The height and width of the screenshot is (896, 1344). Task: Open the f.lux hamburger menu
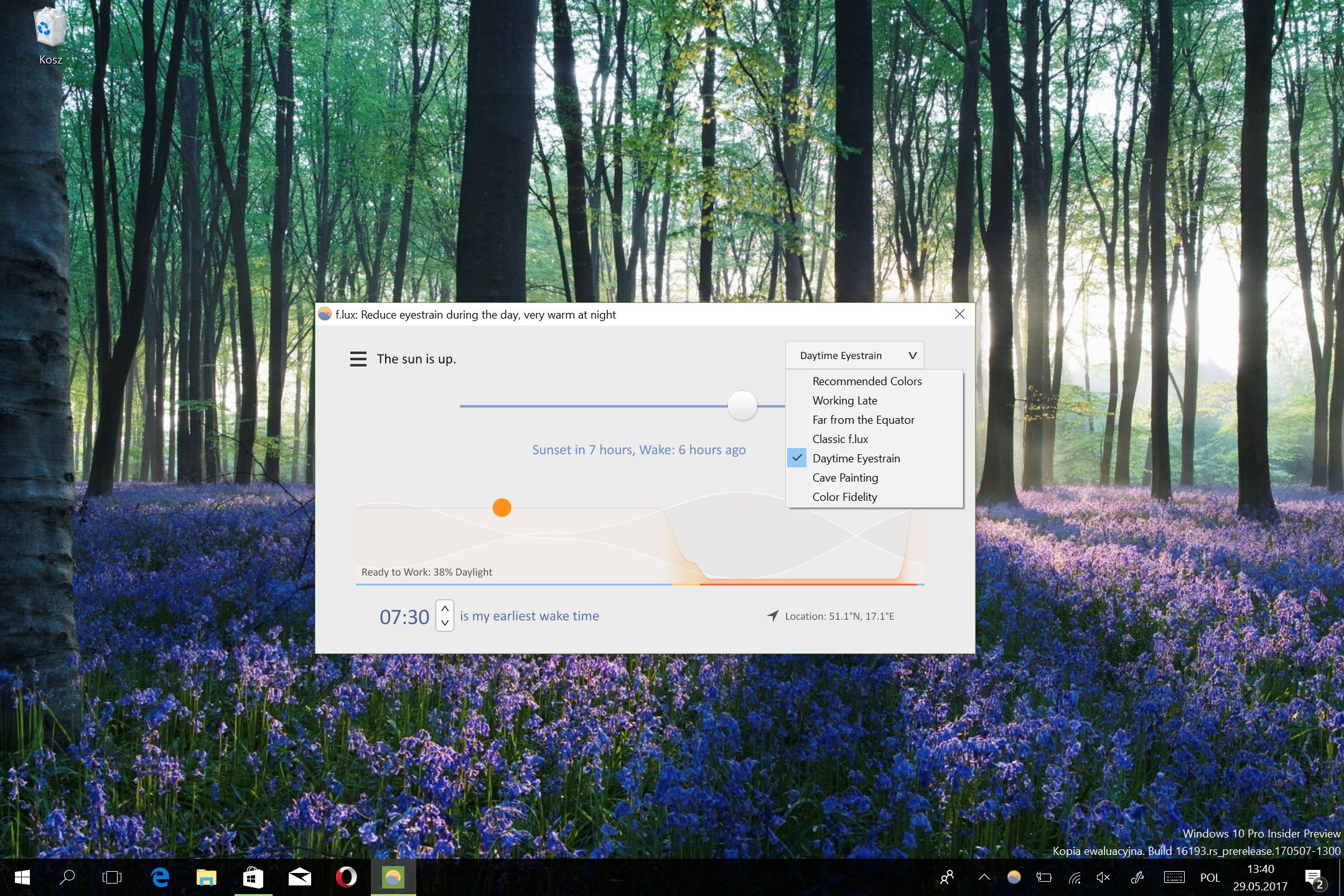358,359
